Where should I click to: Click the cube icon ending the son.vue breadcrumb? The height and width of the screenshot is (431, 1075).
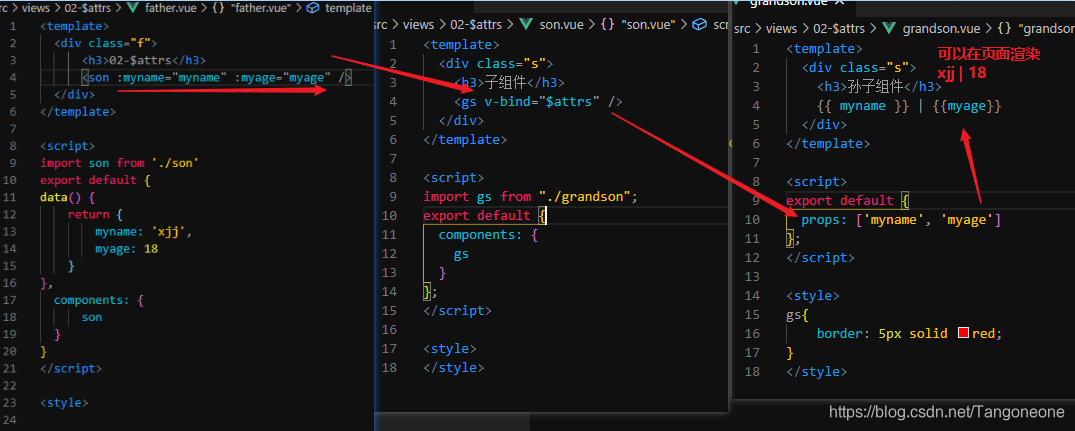coord(699,24)
